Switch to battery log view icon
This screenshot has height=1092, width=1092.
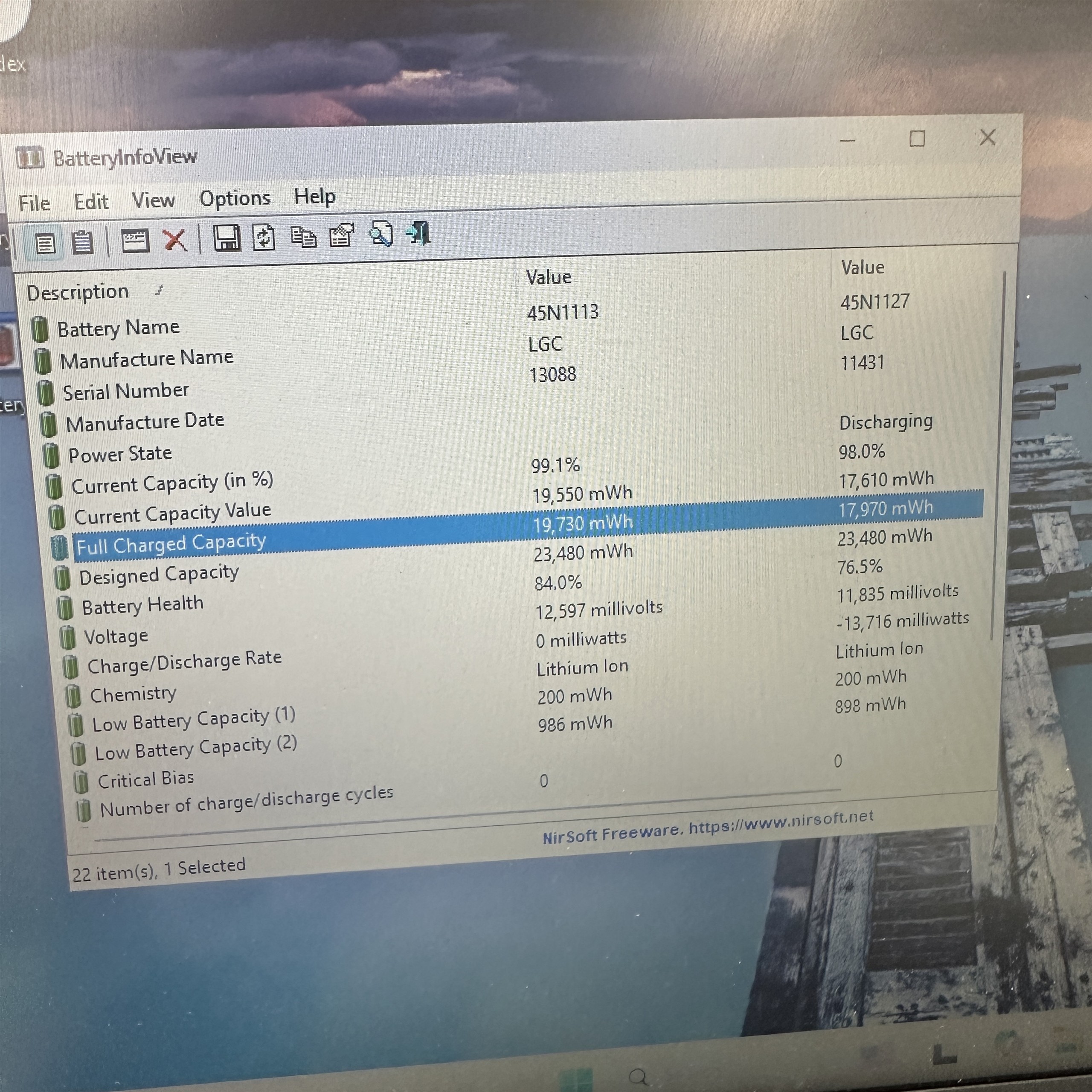pos(82,243)
